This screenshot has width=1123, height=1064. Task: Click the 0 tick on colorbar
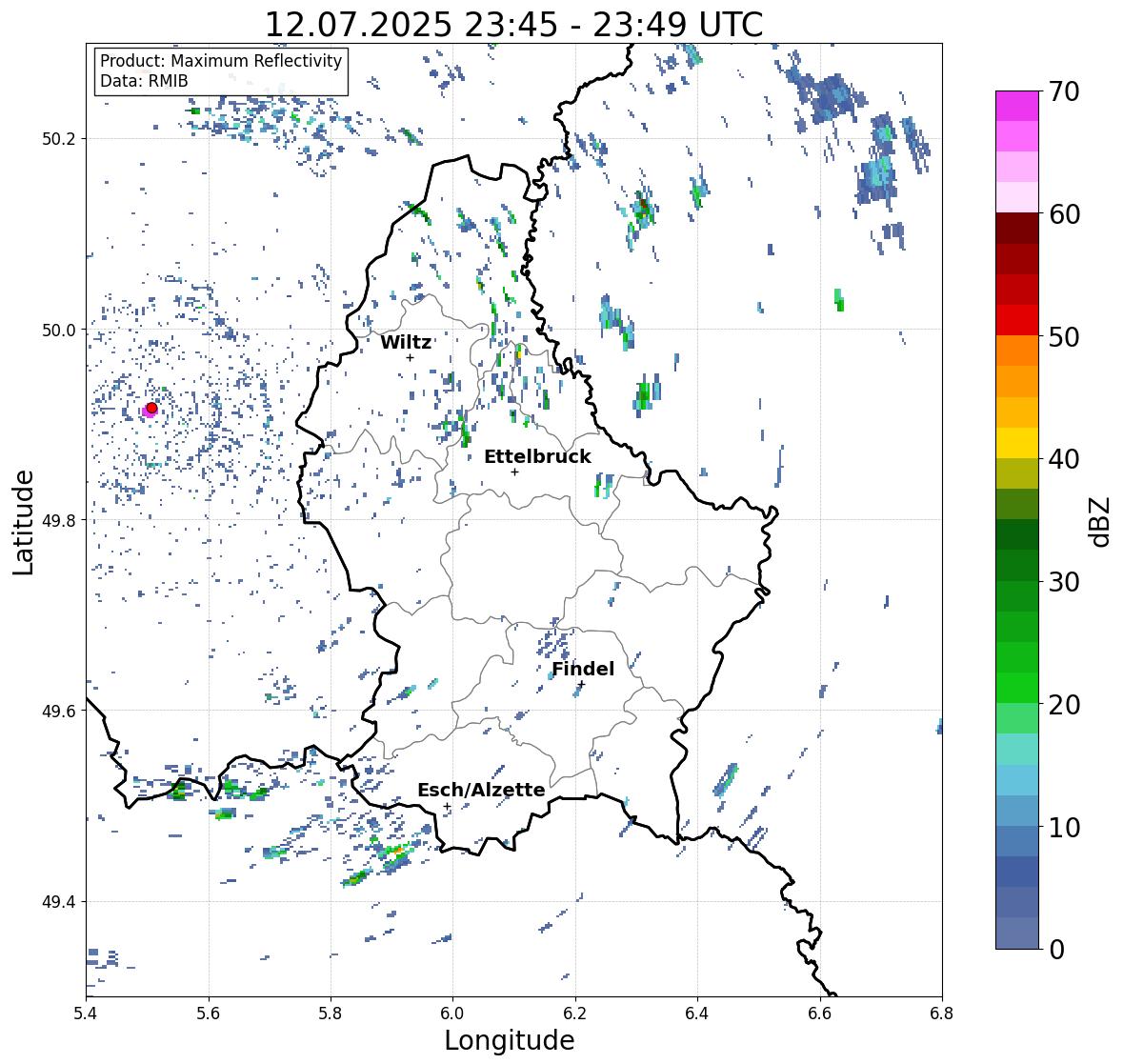(1056, 950)
